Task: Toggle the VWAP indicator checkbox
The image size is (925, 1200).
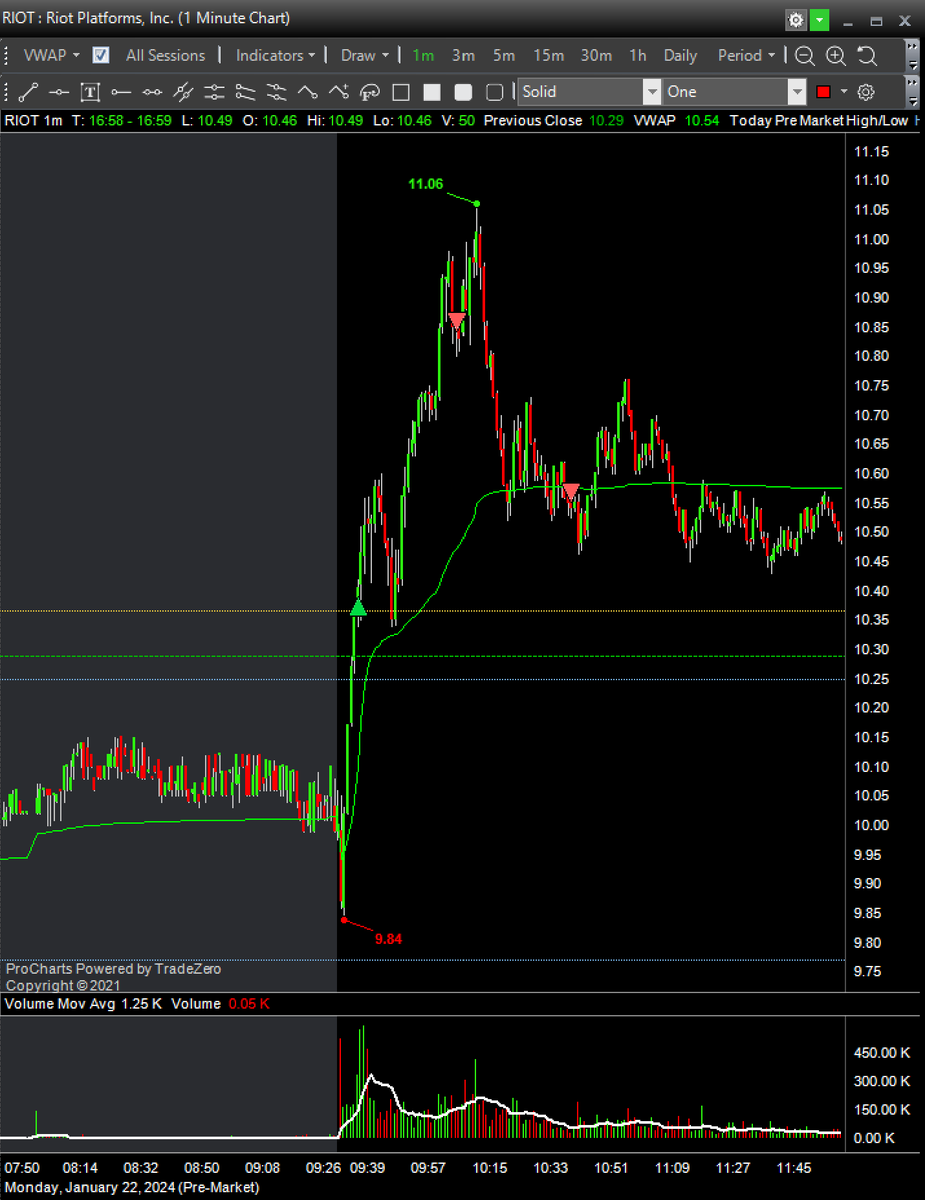Action: tap(100, 55)
